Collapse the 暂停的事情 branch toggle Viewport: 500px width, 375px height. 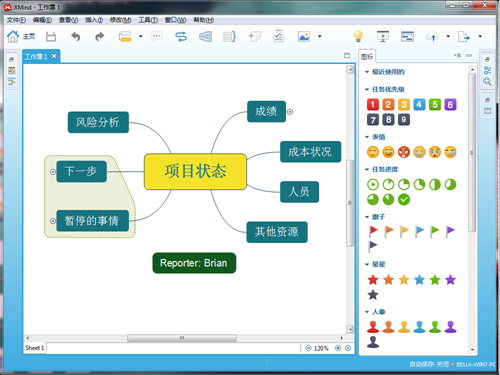point(53,221)
